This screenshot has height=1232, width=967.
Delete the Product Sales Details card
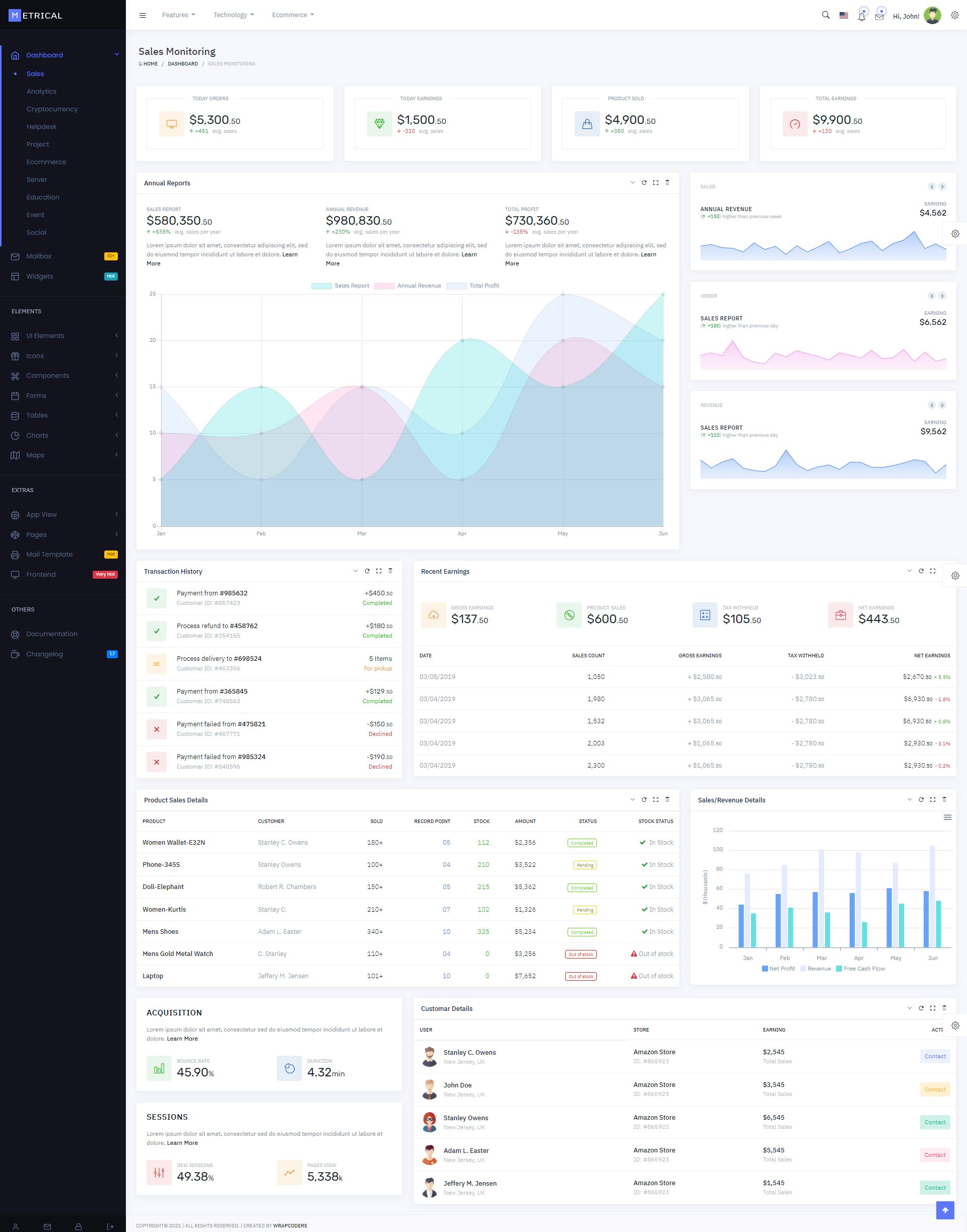point(667,799)
